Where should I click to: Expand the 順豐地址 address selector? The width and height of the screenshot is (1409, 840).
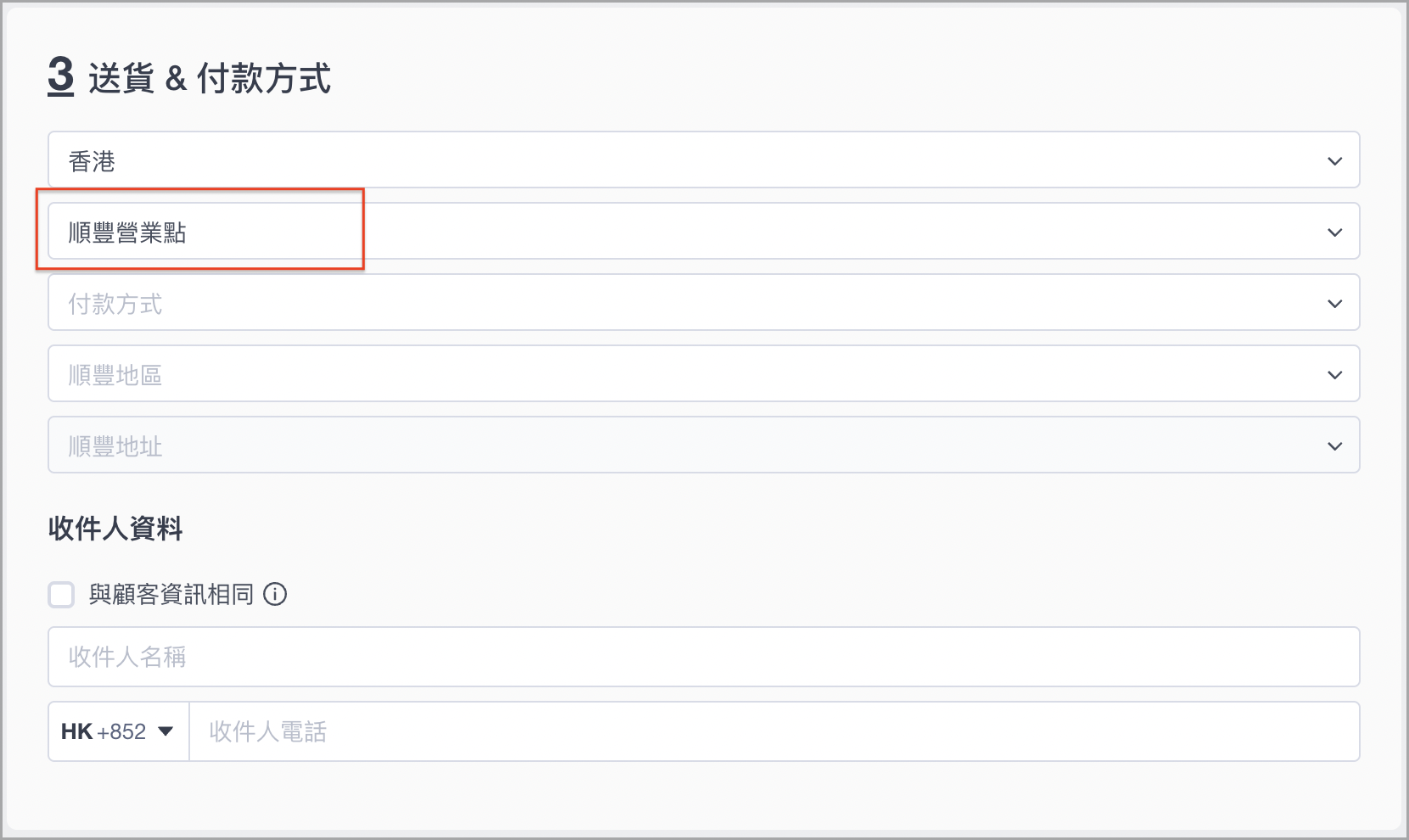pos(704,445)
